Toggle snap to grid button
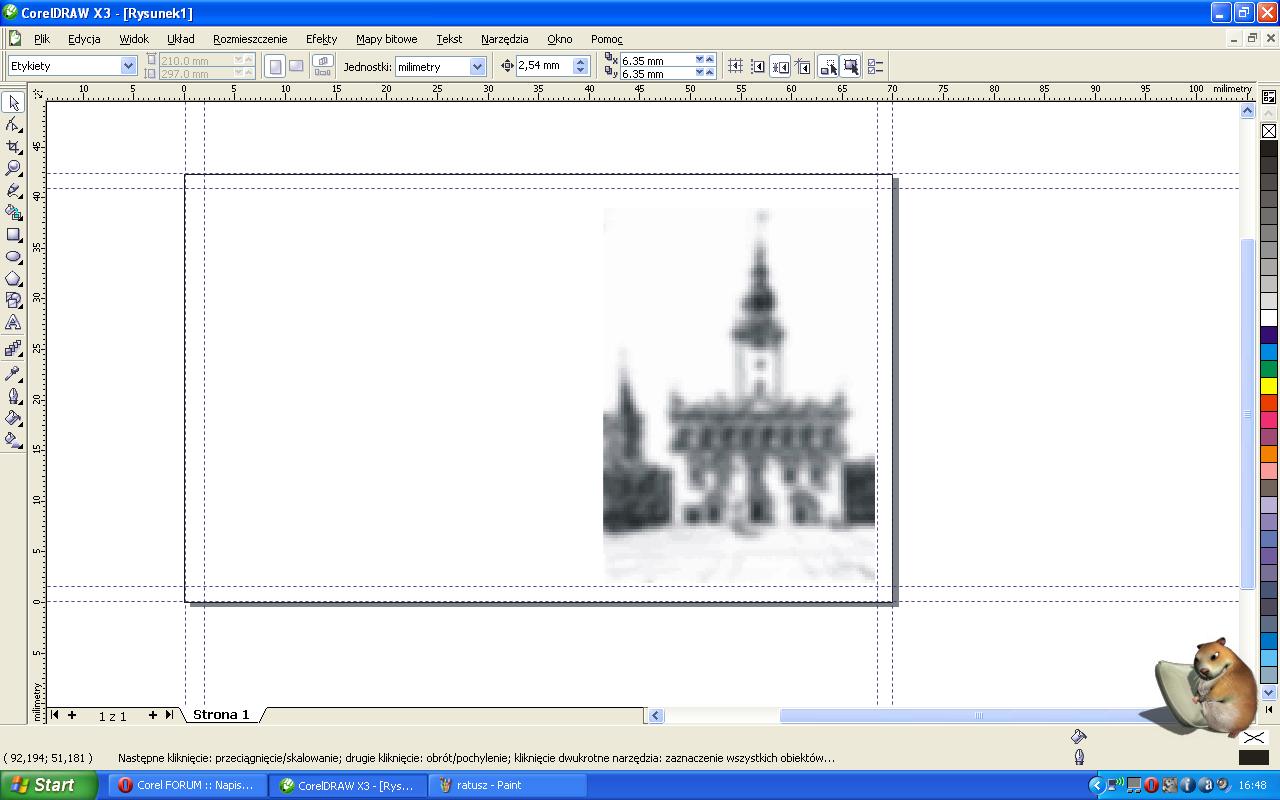1280x800 pixels. tap(735, 66)
